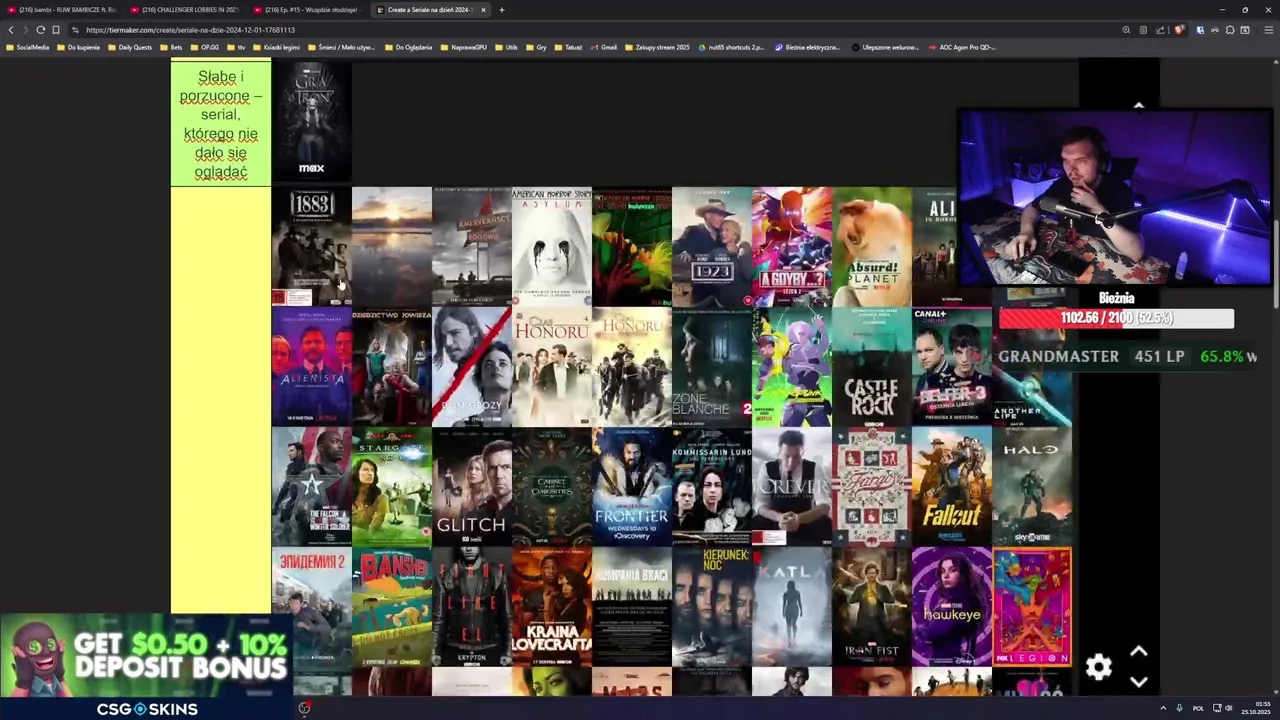Select the Iron Fist poster
Image resolution: width=1280 pixels, height=720 pixels.
pos(871,607)
